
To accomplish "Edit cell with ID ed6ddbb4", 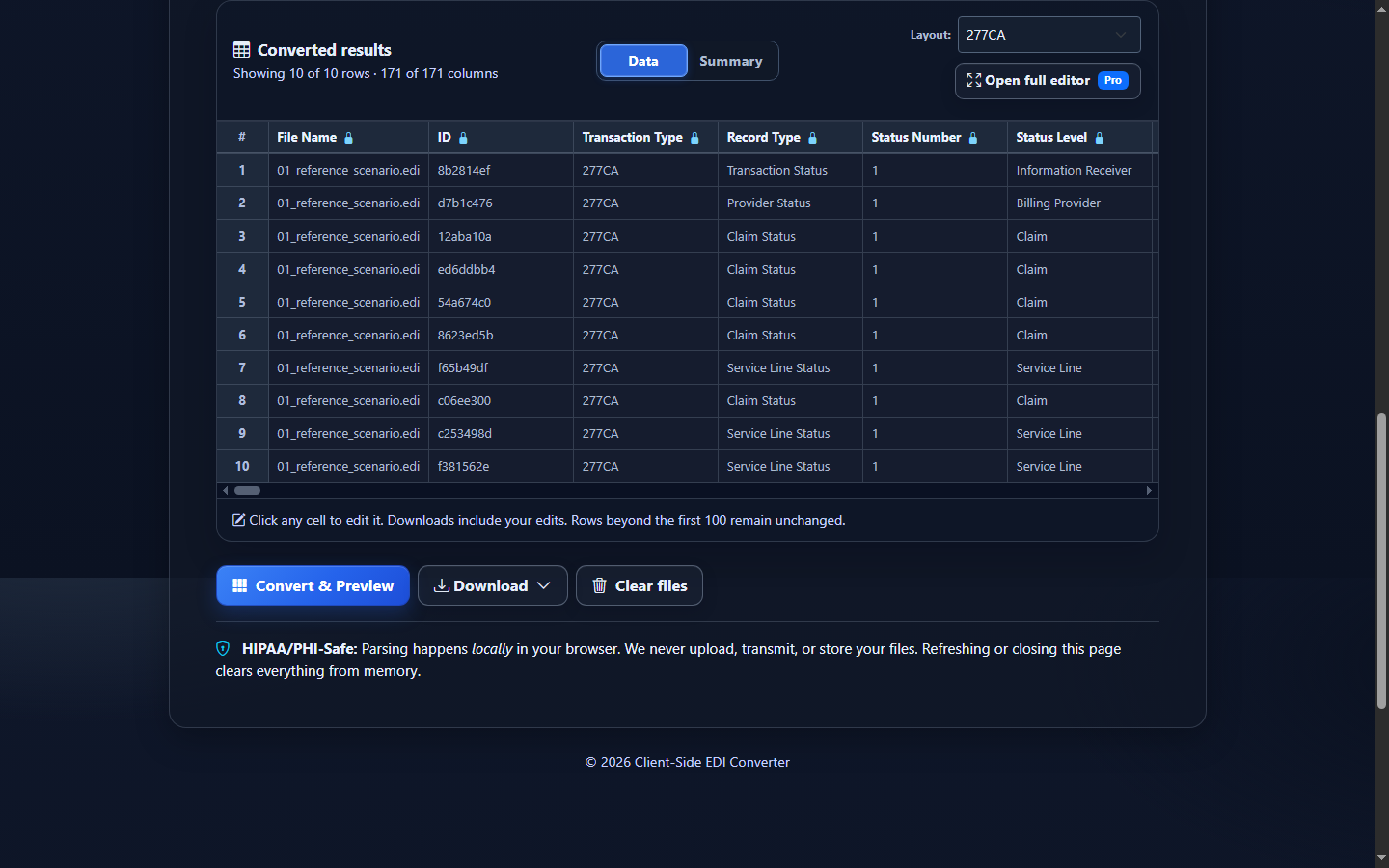I will 501,269.
